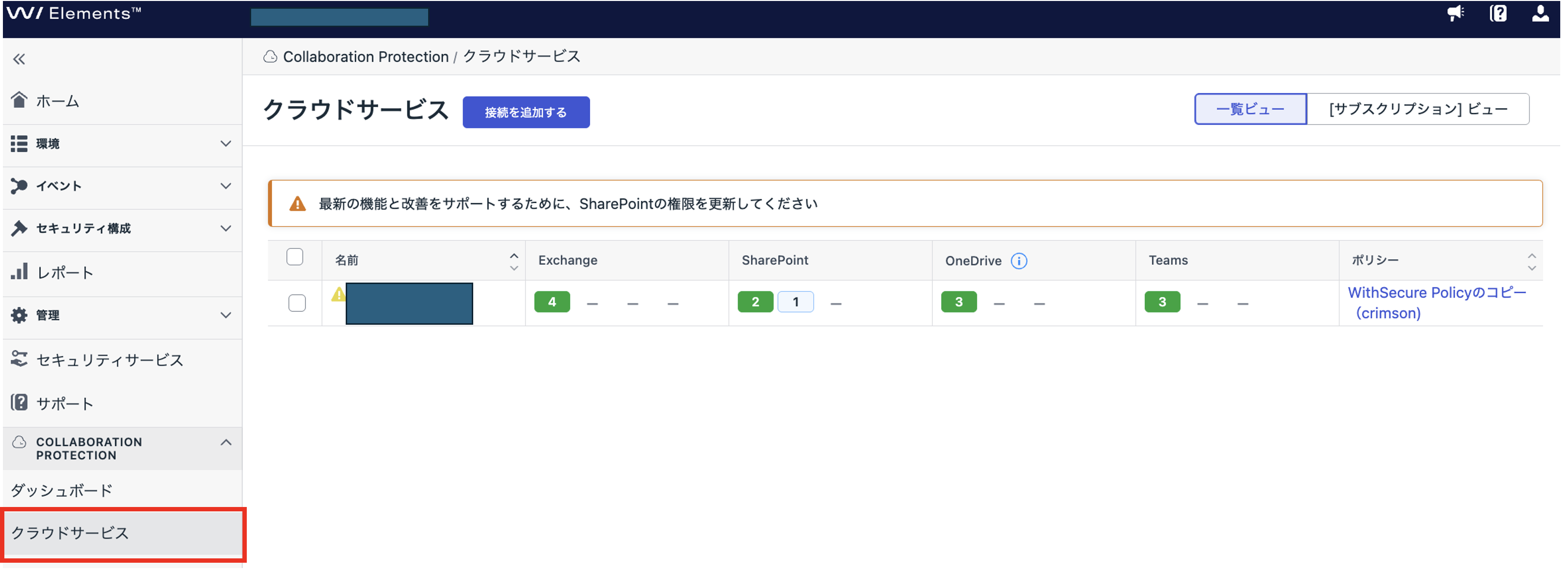The image size is (1568, 570).
Task: Click the OneDrive info icon
Action: click(1018, 261)
